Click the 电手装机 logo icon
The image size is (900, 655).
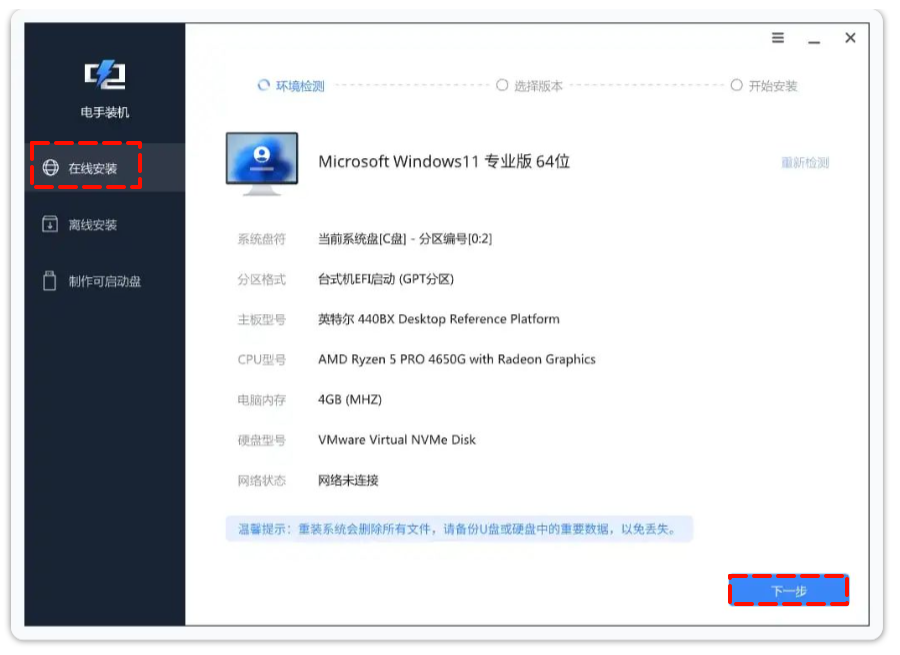tap(105, 75)
